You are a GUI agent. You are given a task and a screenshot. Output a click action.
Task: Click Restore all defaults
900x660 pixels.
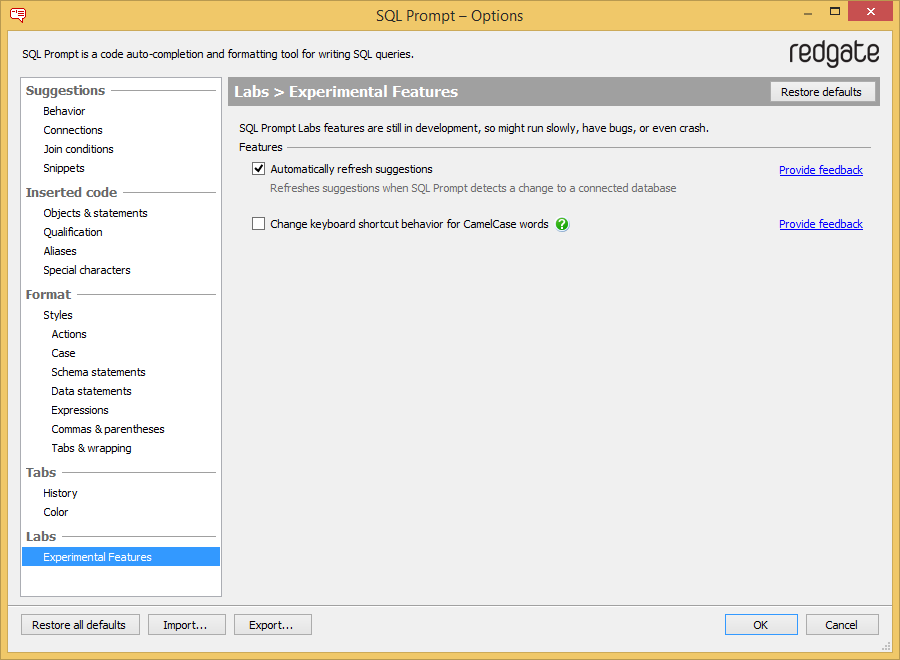[80, 624]
